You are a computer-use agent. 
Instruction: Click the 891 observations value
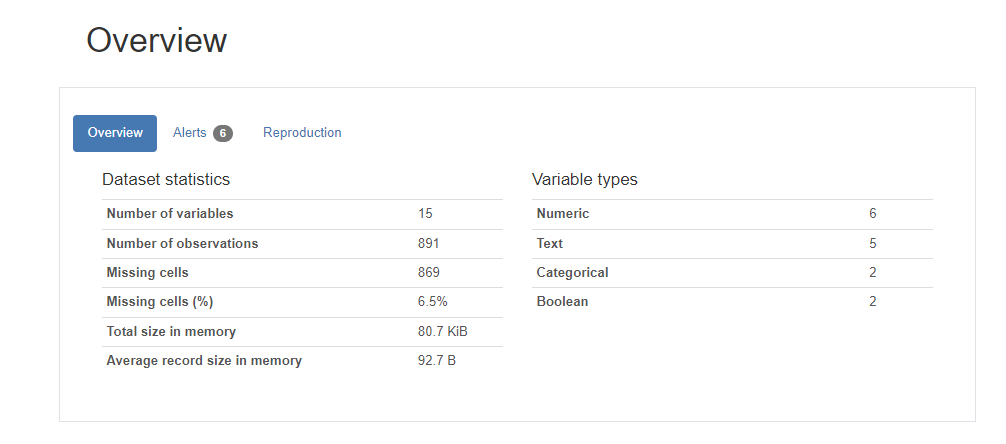pyautogui.click(x=429, y=243)
